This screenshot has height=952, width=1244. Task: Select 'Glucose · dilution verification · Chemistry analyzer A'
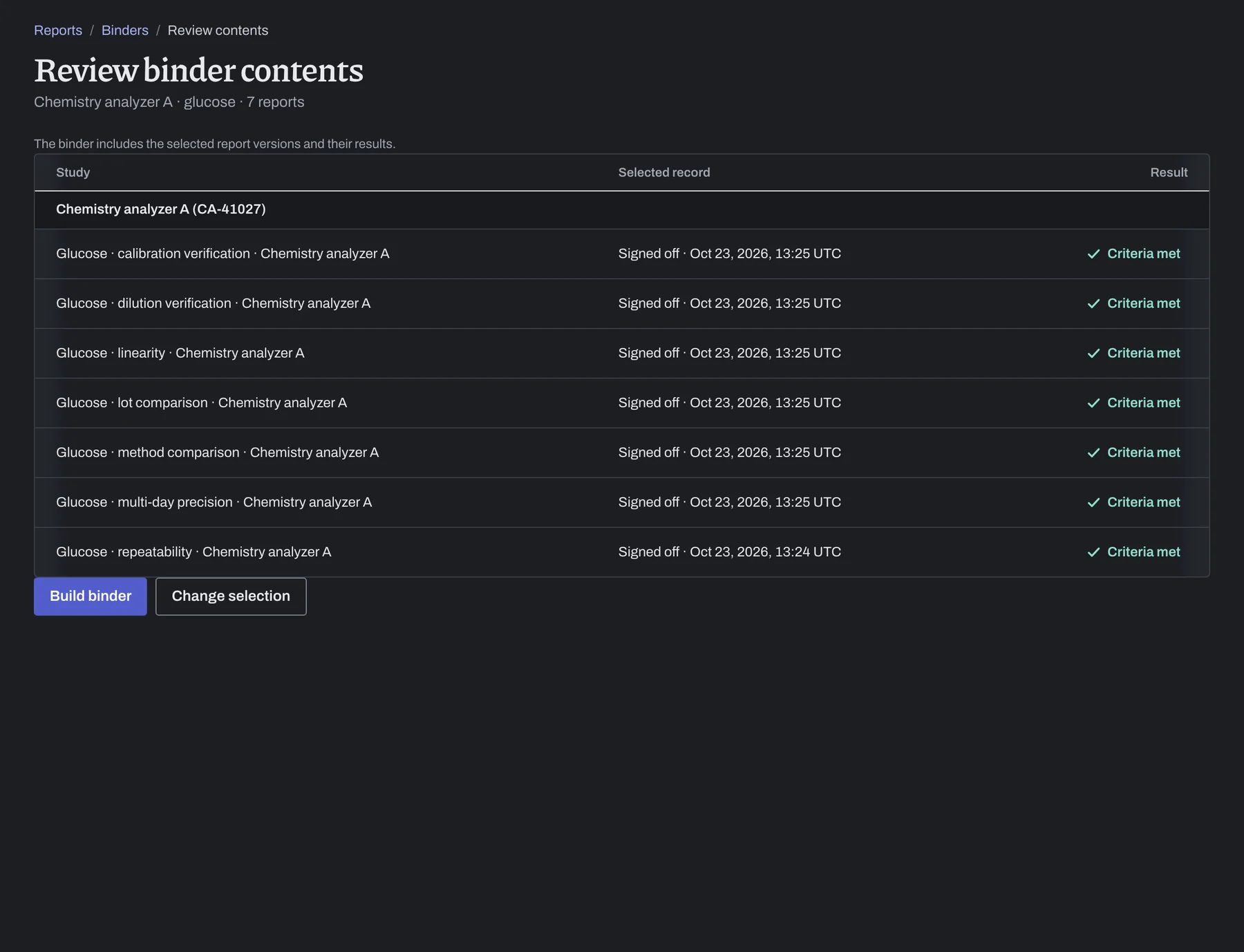pos(213,303)
